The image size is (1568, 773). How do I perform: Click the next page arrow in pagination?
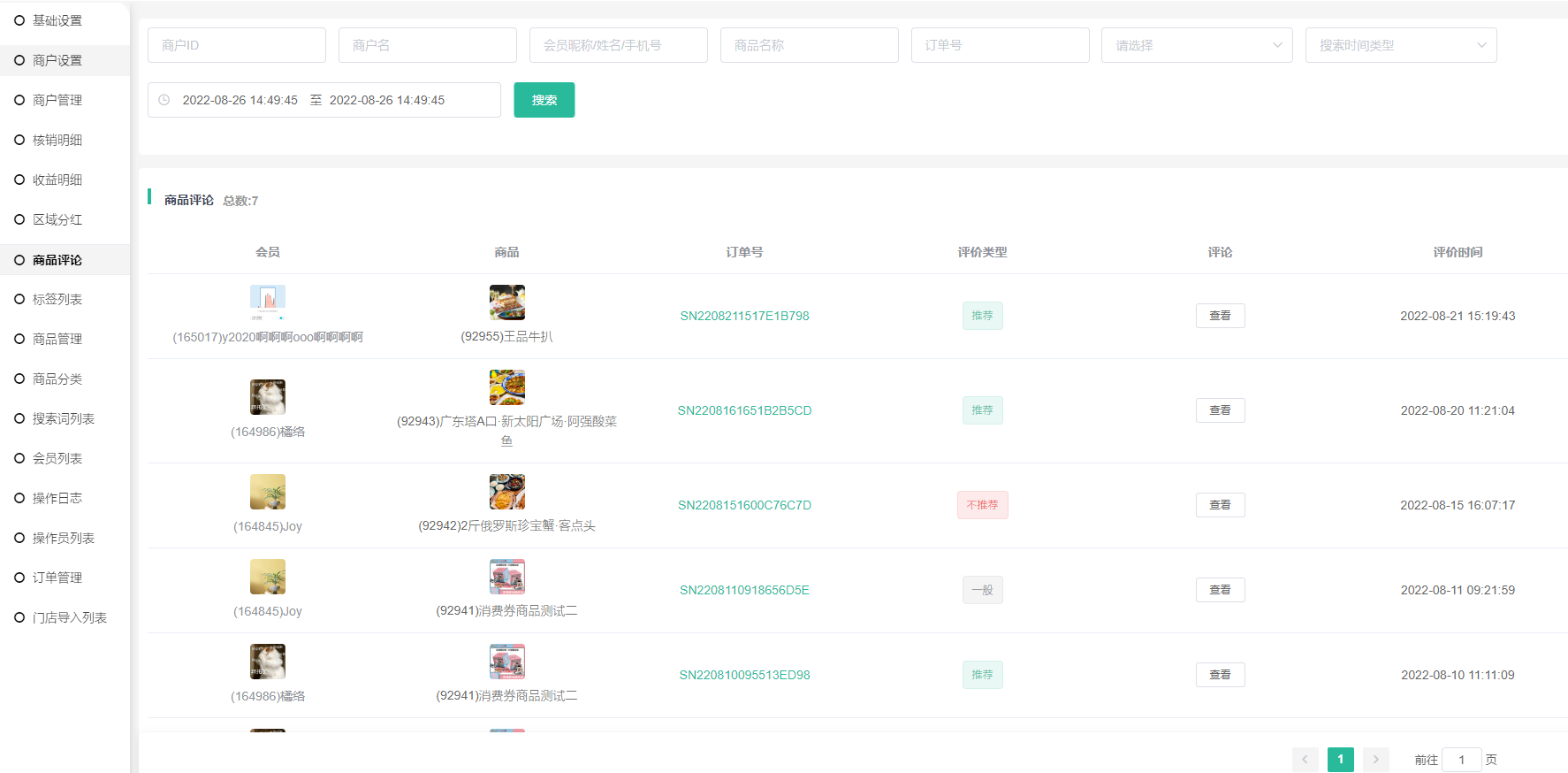pyautogui.click(x=1375, y=760)
